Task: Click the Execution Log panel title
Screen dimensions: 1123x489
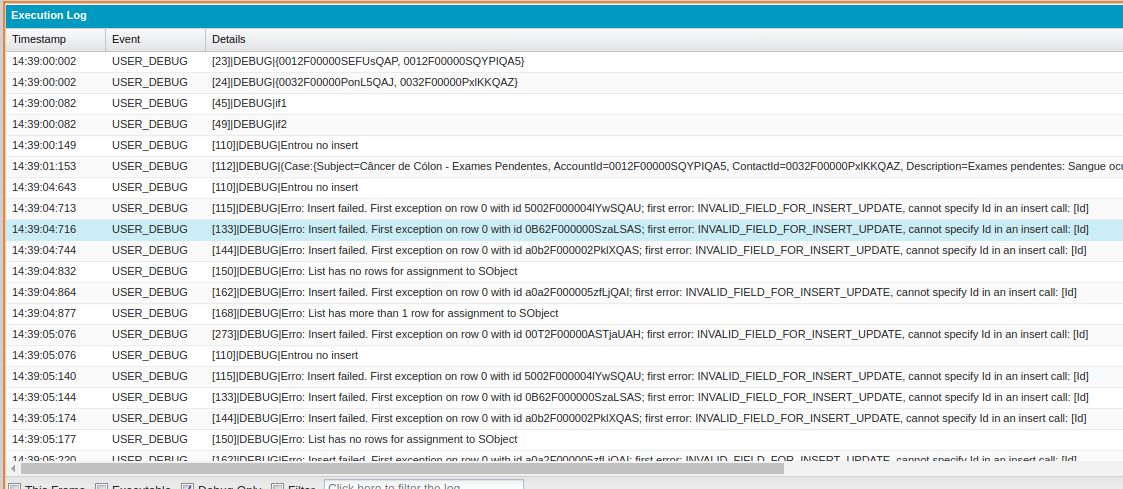Action: click(49, 15)
